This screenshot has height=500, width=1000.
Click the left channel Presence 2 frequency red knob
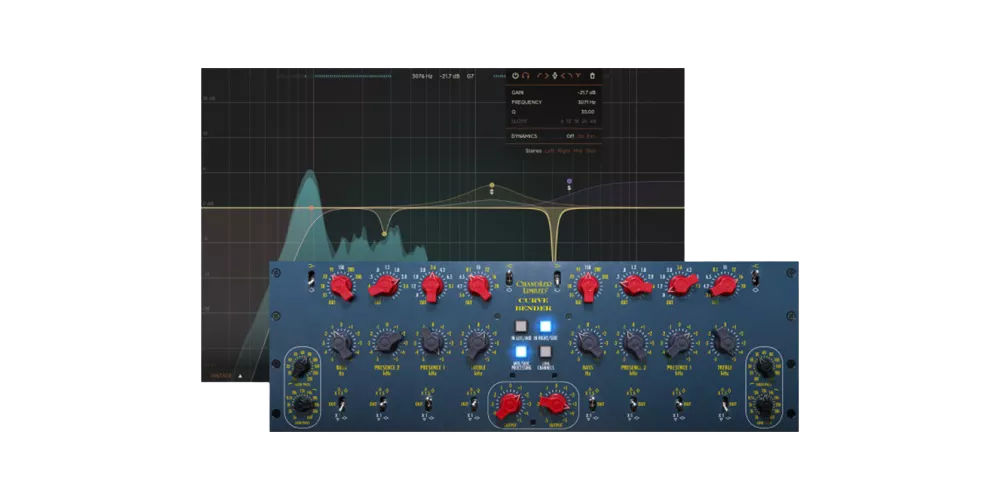(385, 285)
